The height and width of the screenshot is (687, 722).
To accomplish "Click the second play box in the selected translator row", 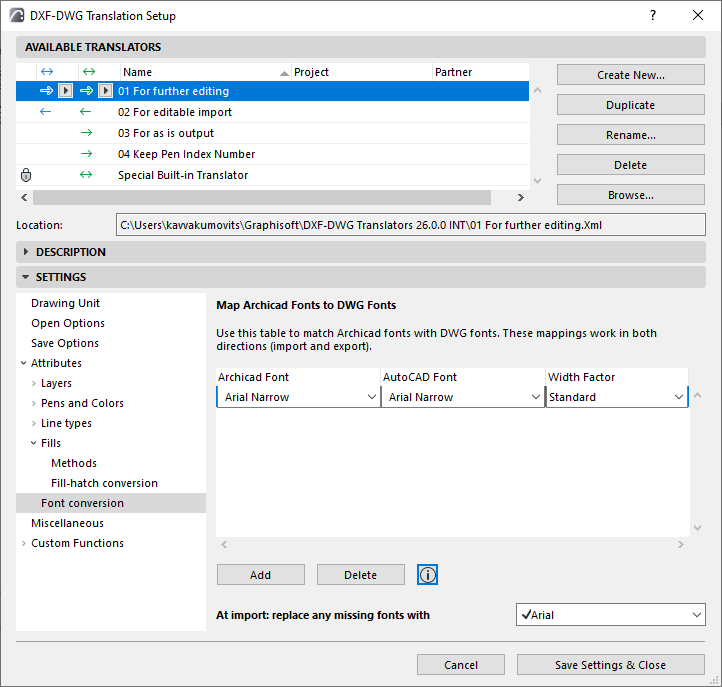I will point(105,91).
